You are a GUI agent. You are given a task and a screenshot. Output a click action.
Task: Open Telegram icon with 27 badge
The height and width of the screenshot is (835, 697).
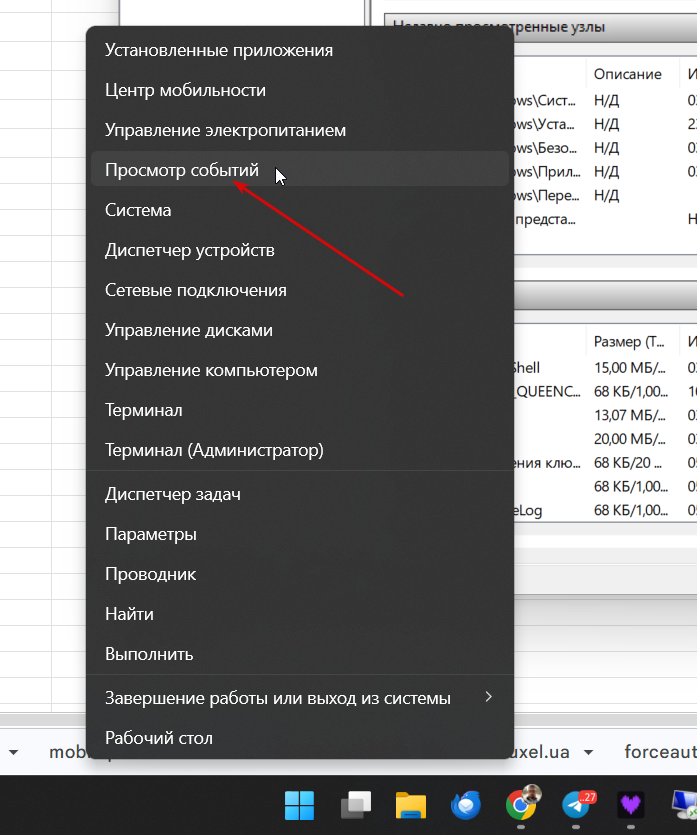pyautogui.click(x=577, y=804)
